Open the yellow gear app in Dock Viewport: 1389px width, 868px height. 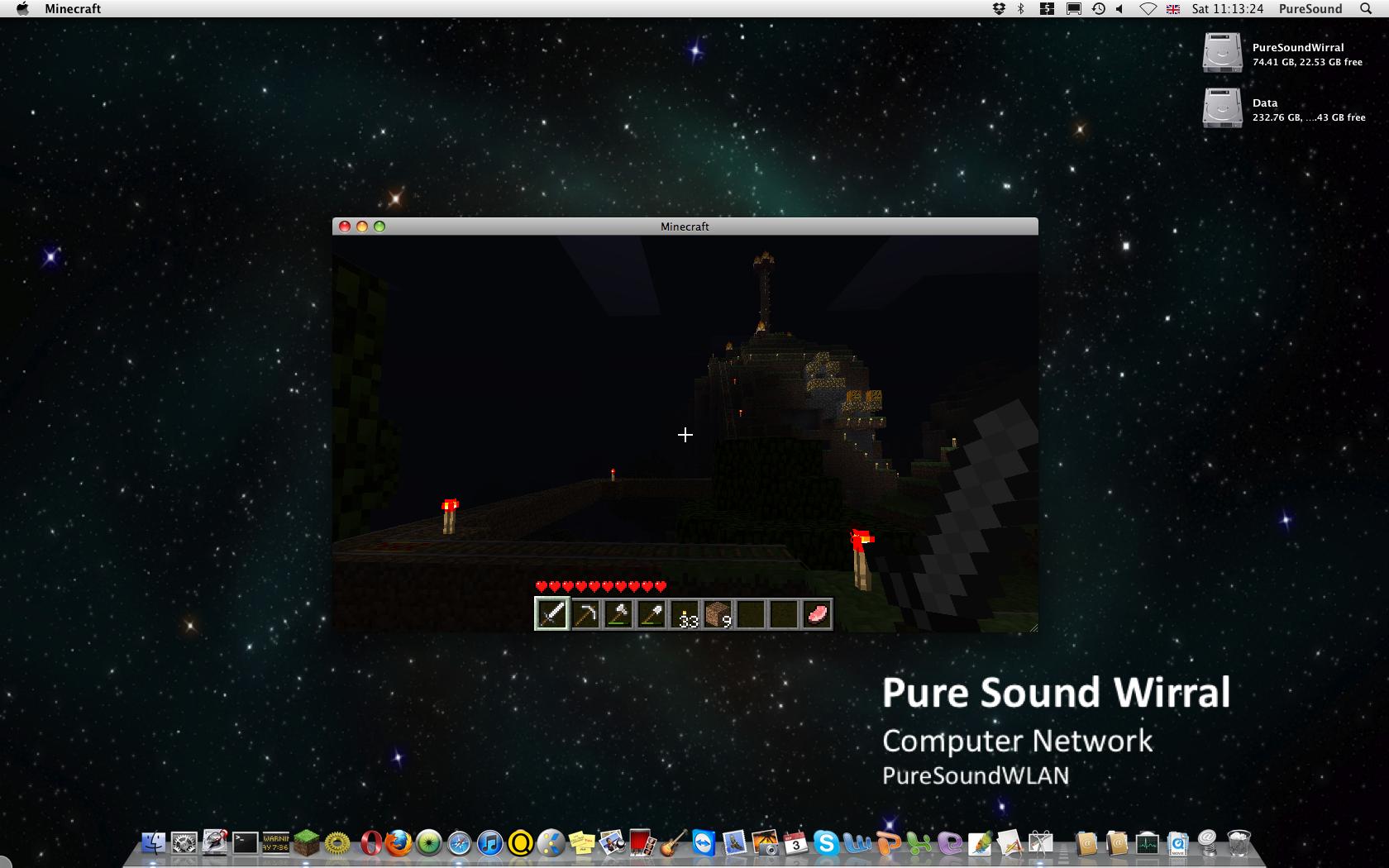pos(337,842)
